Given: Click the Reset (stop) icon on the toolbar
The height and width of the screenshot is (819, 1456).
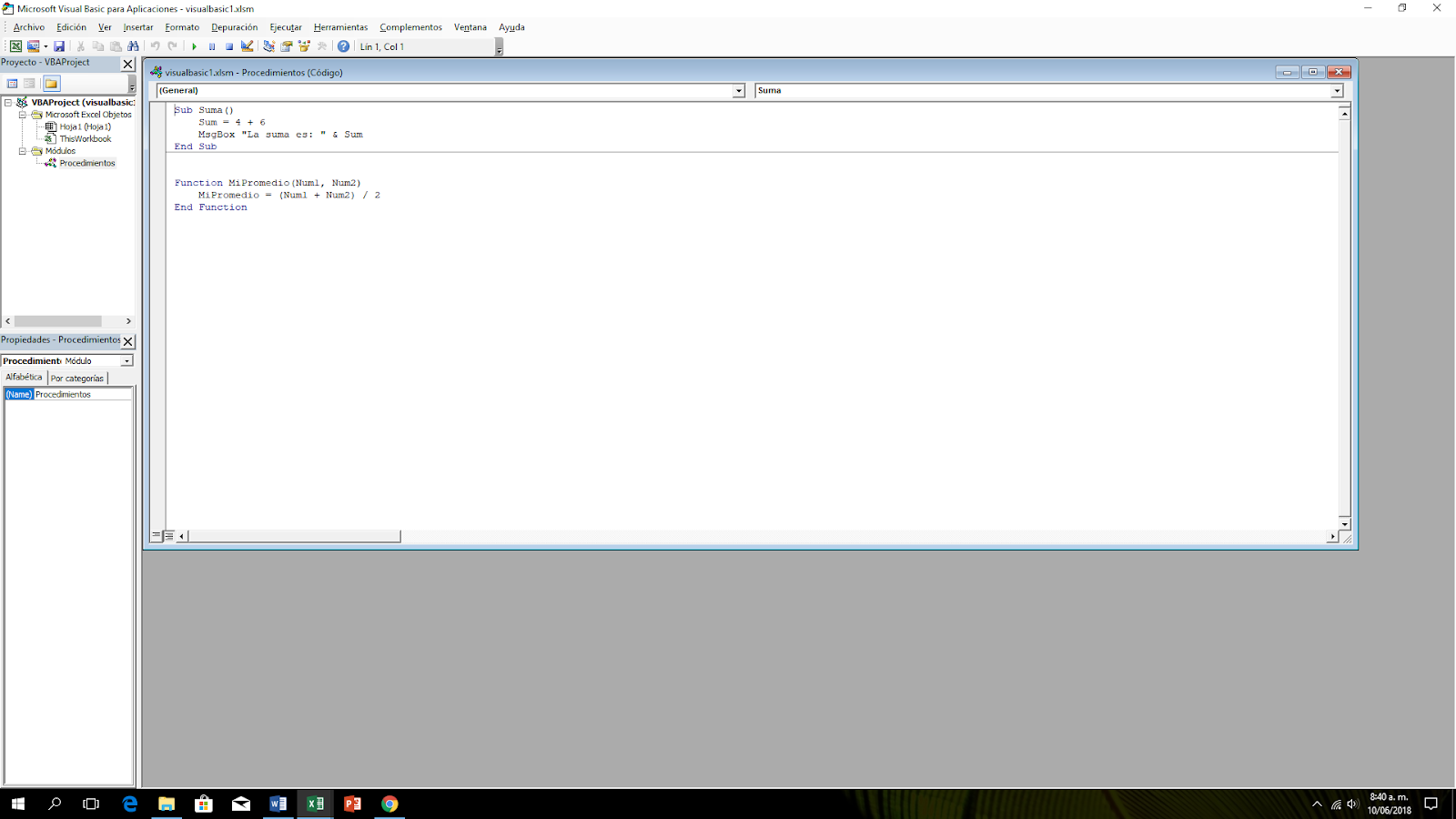Looking at the screenshot, I should point(228,45).
